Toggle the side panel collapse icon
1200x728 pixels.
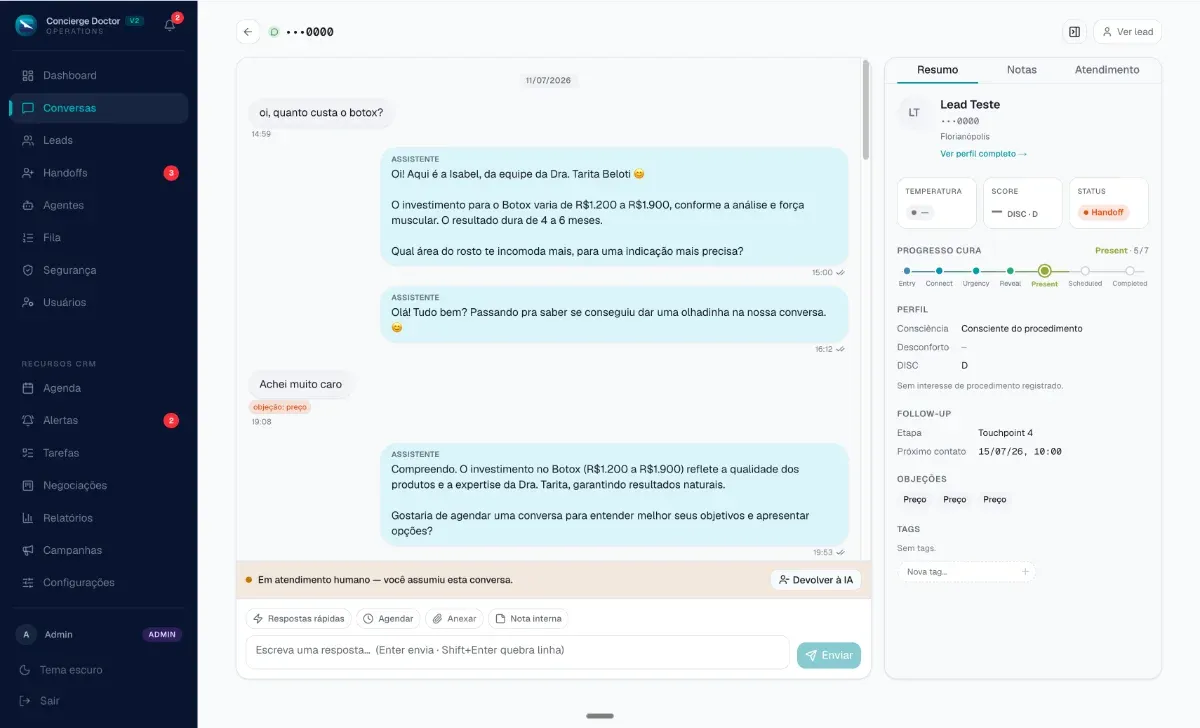coord(1074,32)
